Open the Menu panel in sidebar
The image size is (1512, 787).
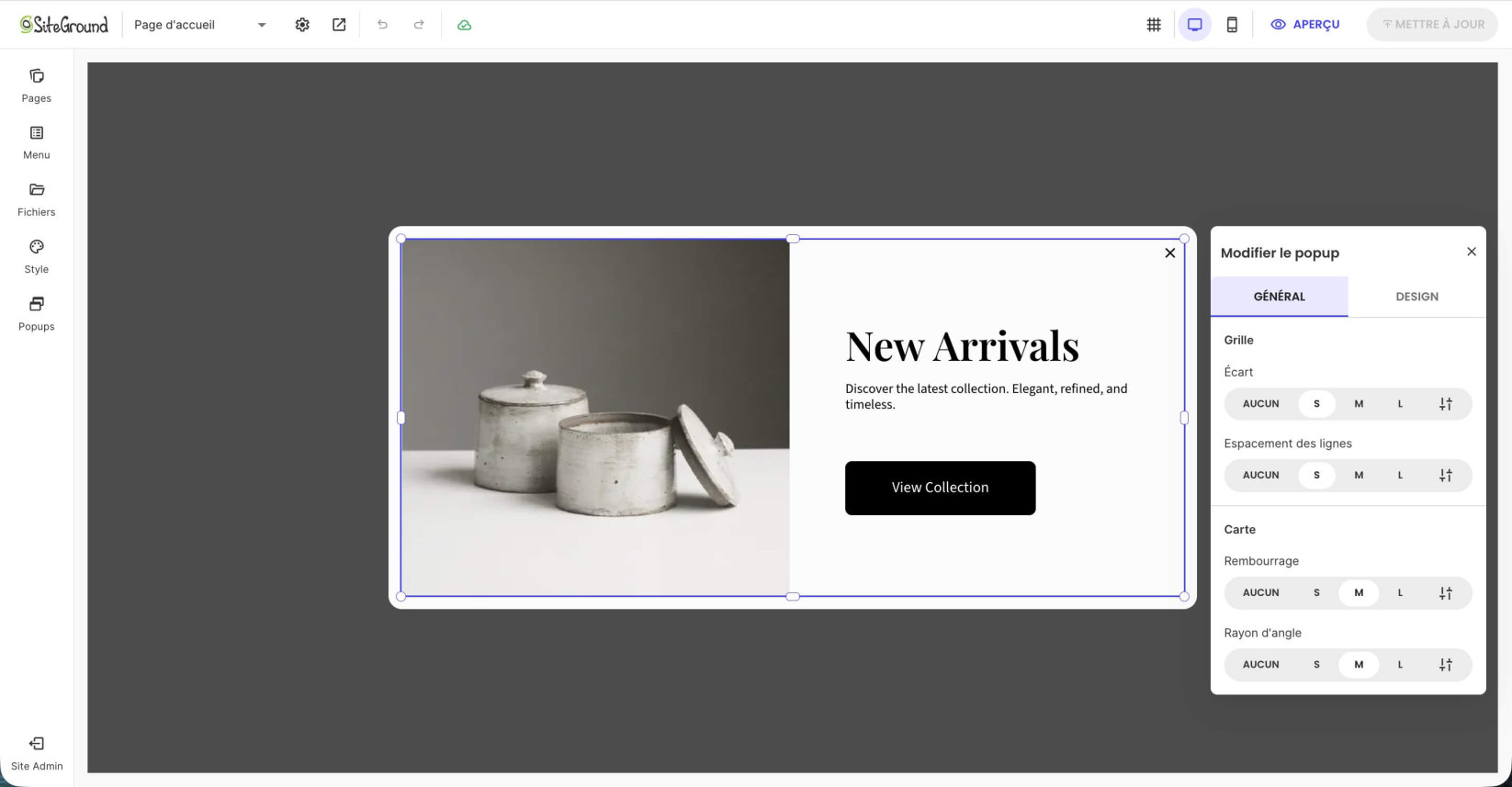click(37, 142)
